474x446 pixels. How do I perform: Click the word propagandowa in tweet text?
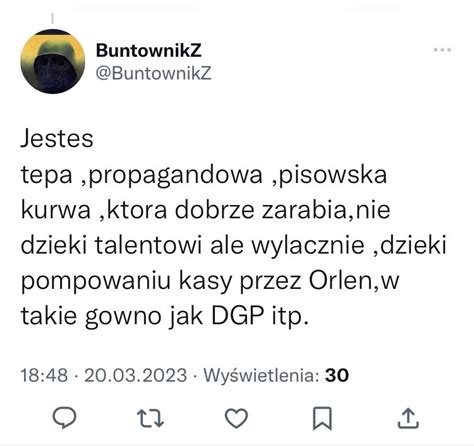click(176, 176)
